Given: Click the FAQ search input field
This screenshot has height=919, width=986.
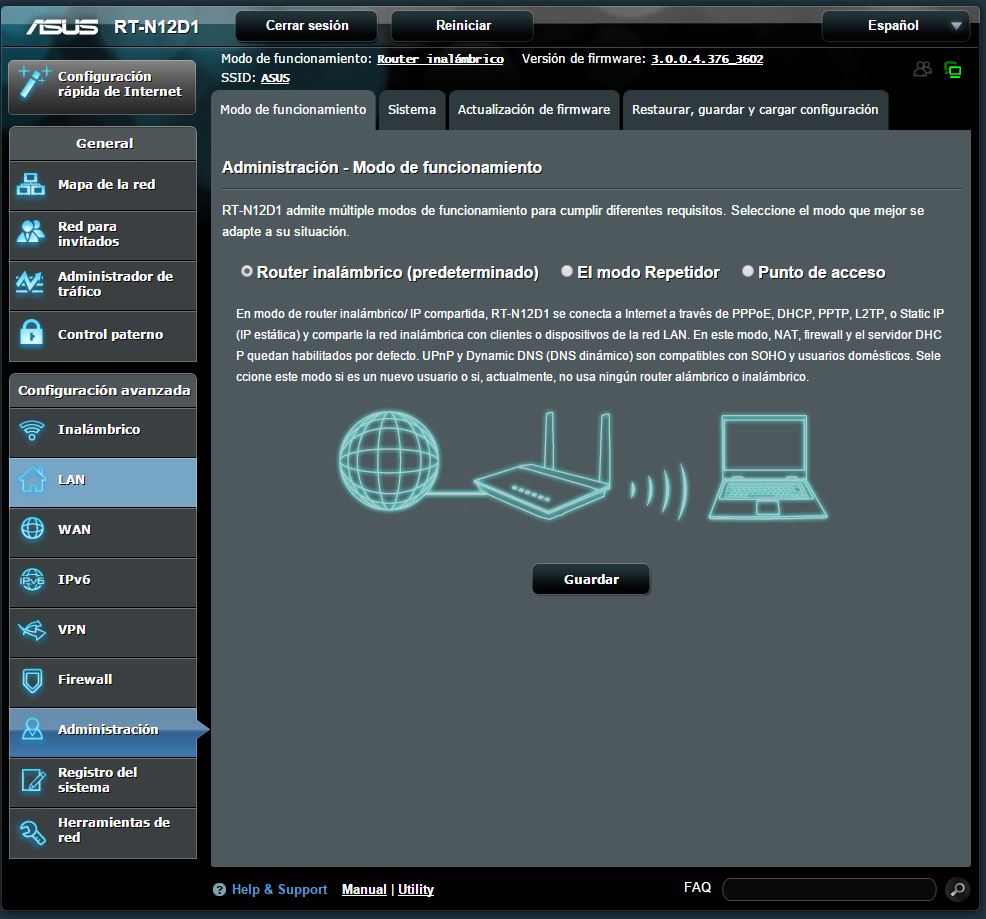Looking at the screenshot, I should tap(828, 889).
